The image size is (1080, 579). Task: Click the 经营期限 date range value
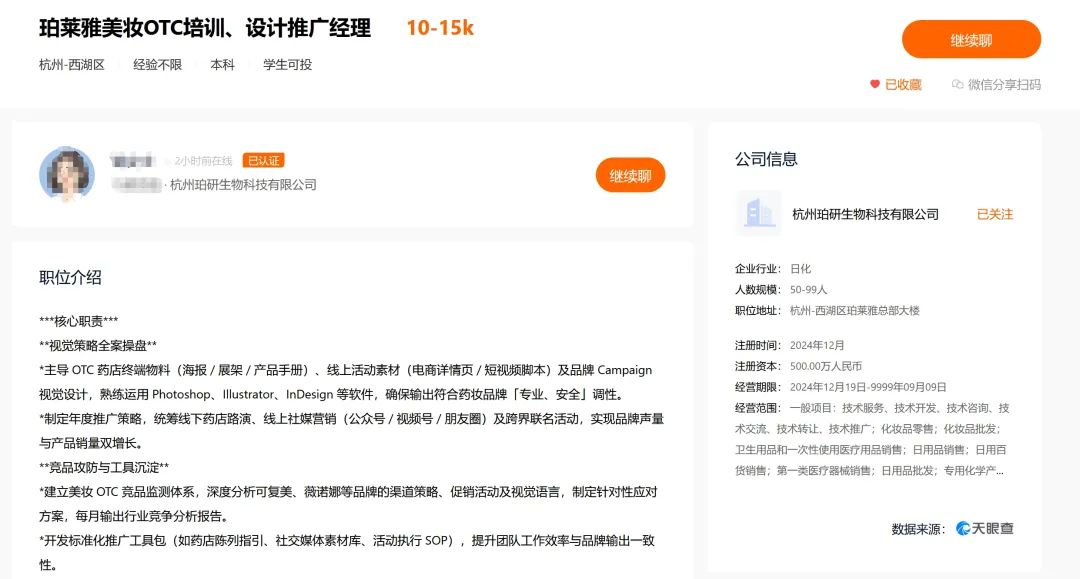point(868,387)
